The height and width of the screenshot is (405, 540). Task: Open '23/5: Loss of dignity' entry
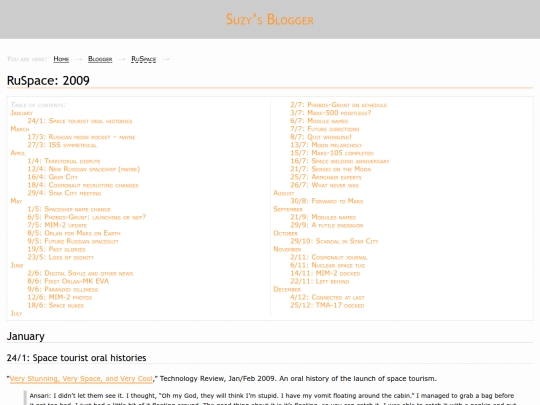[61, 257]
